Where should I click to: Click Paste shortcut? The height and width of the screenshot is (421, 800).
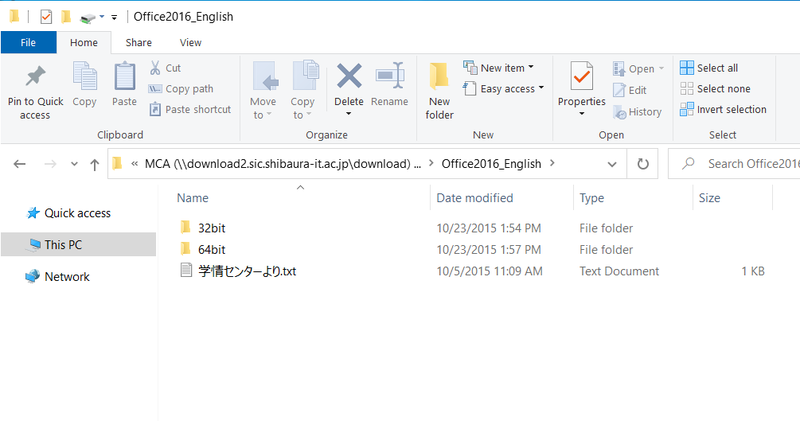190,109
